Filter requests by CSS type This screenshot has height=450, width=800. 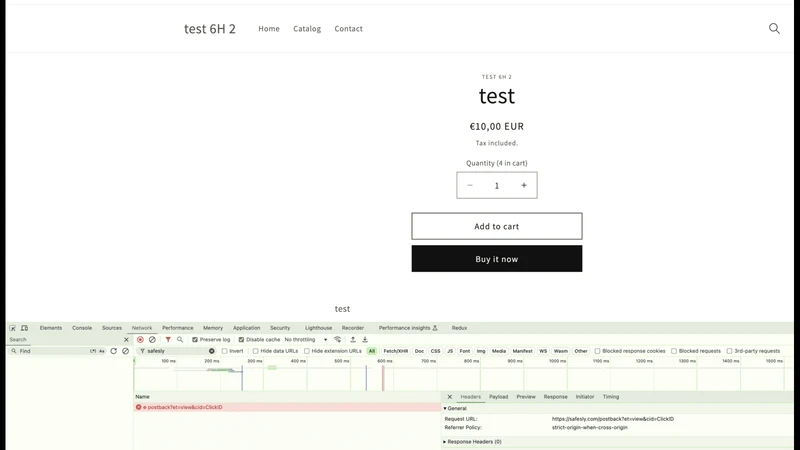click(x=435, y=351)
